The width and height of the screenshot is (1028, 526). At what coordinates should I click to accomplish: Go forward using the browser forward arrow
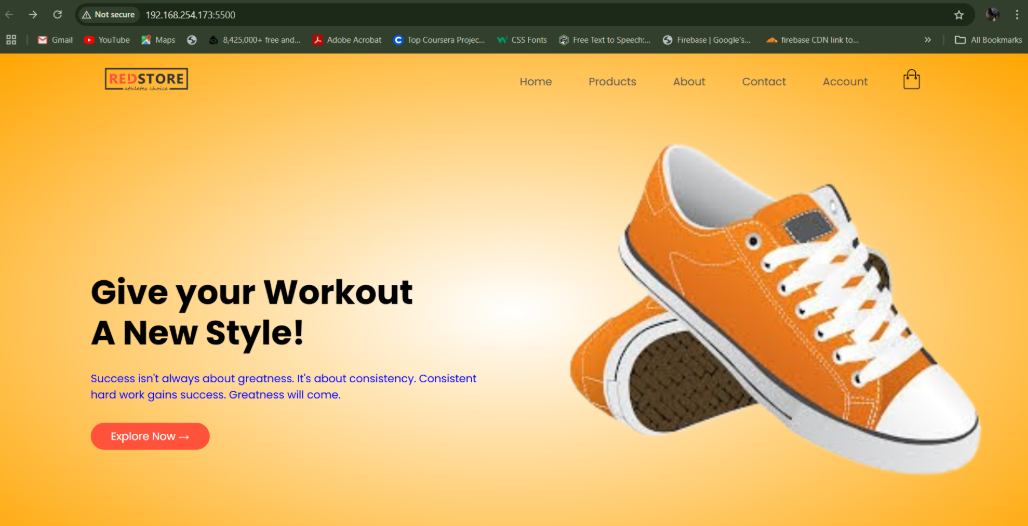pos(33,15)
